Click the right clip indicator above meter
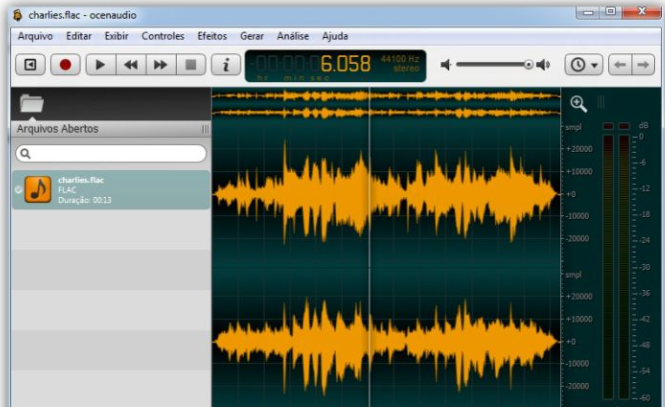This screenshot has height=407, width=665. pos(624,126)
